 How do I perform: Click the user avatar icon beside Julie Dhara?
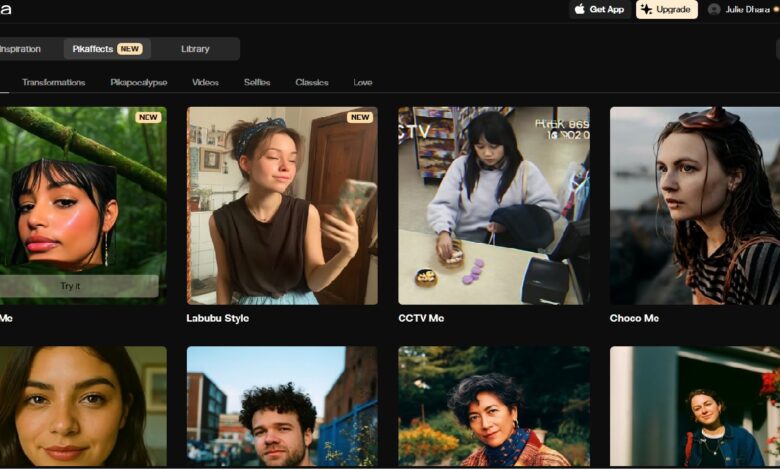click(714, 9)
